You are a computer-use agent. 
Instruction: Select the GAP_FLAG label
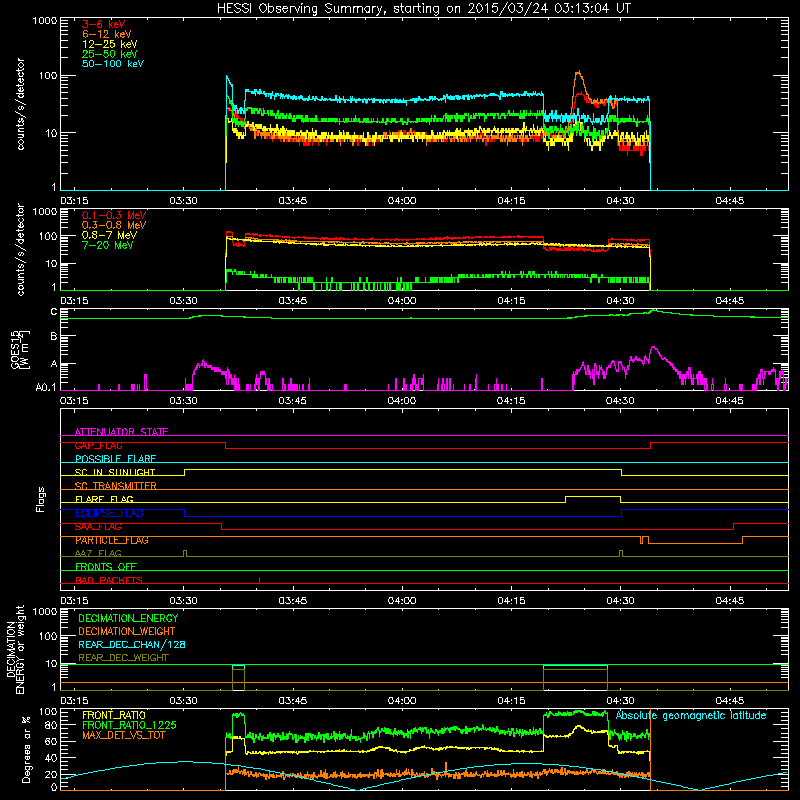click(x=98, y=445)
